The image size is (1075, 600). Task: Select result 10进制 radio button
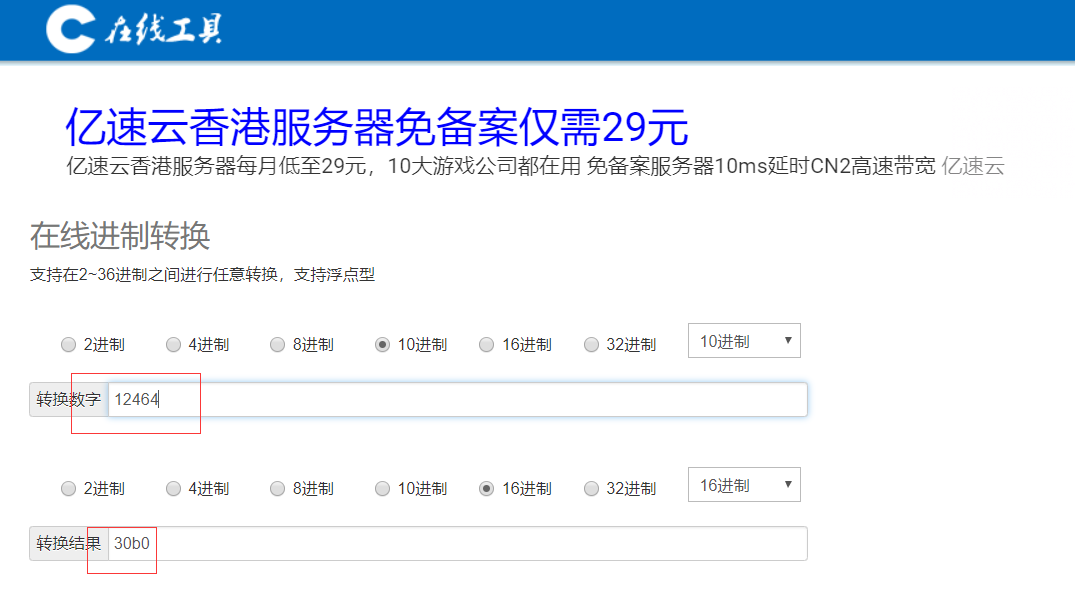click(383, 488)
